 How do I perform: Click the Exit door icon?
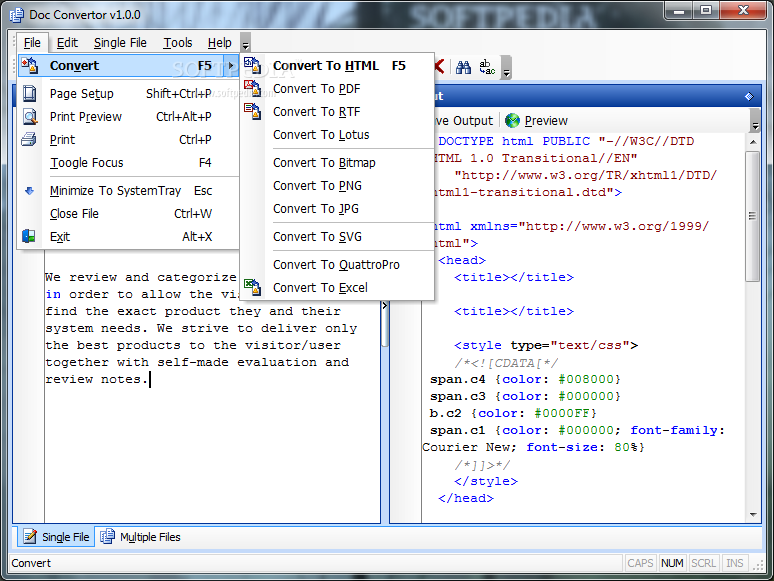pos(29,236)
